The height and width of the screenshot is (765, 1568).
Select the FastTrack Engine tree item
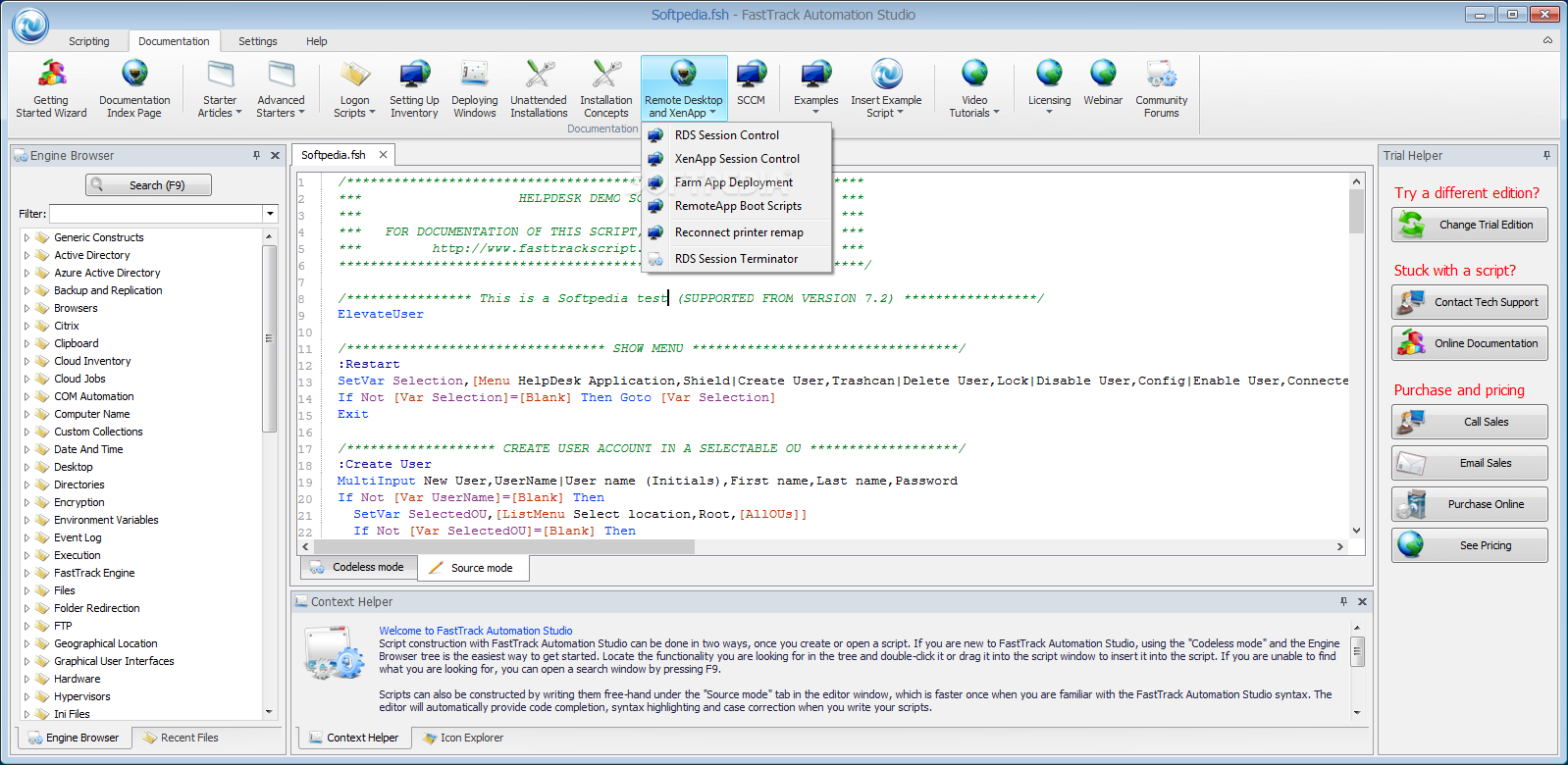coord(94,573)
